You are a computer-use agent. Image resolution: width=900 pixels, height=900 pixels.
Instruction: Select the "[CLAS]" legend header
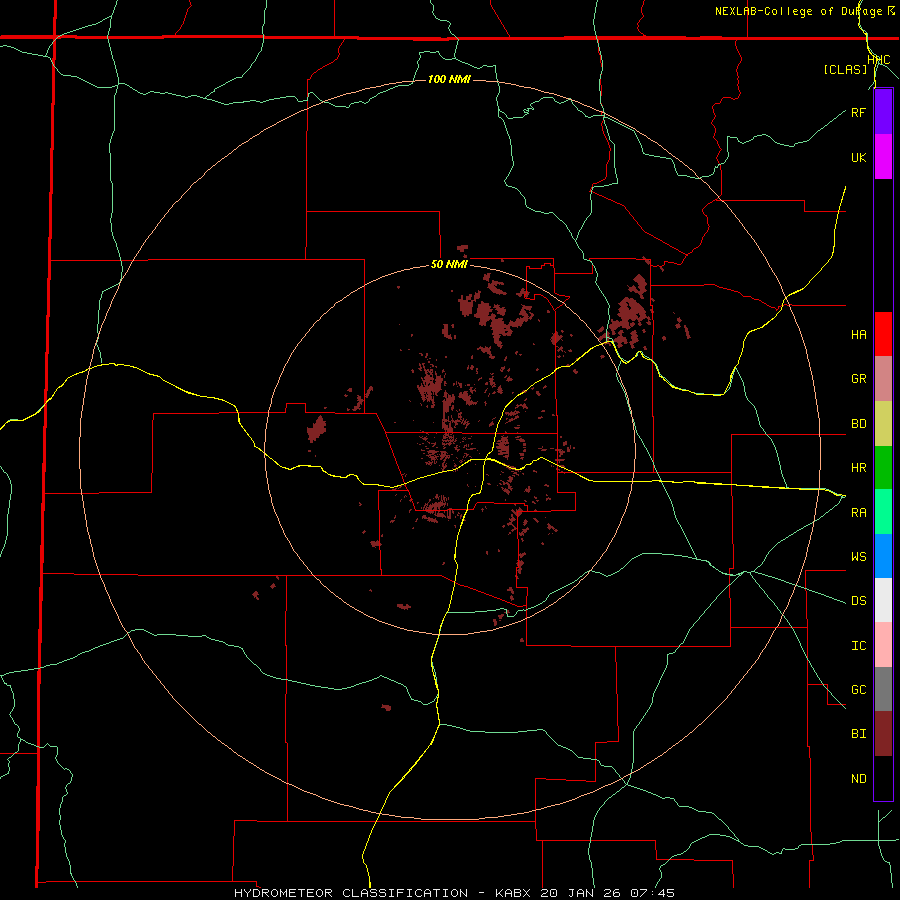click(x=845, y=69)
